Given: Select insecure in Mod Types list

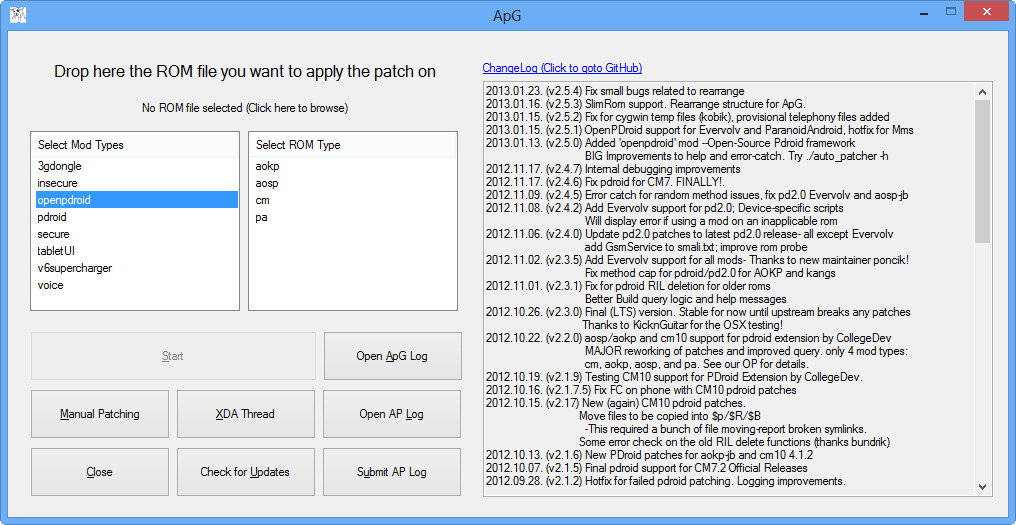Looking at the screenshot, I should point(57,183).
